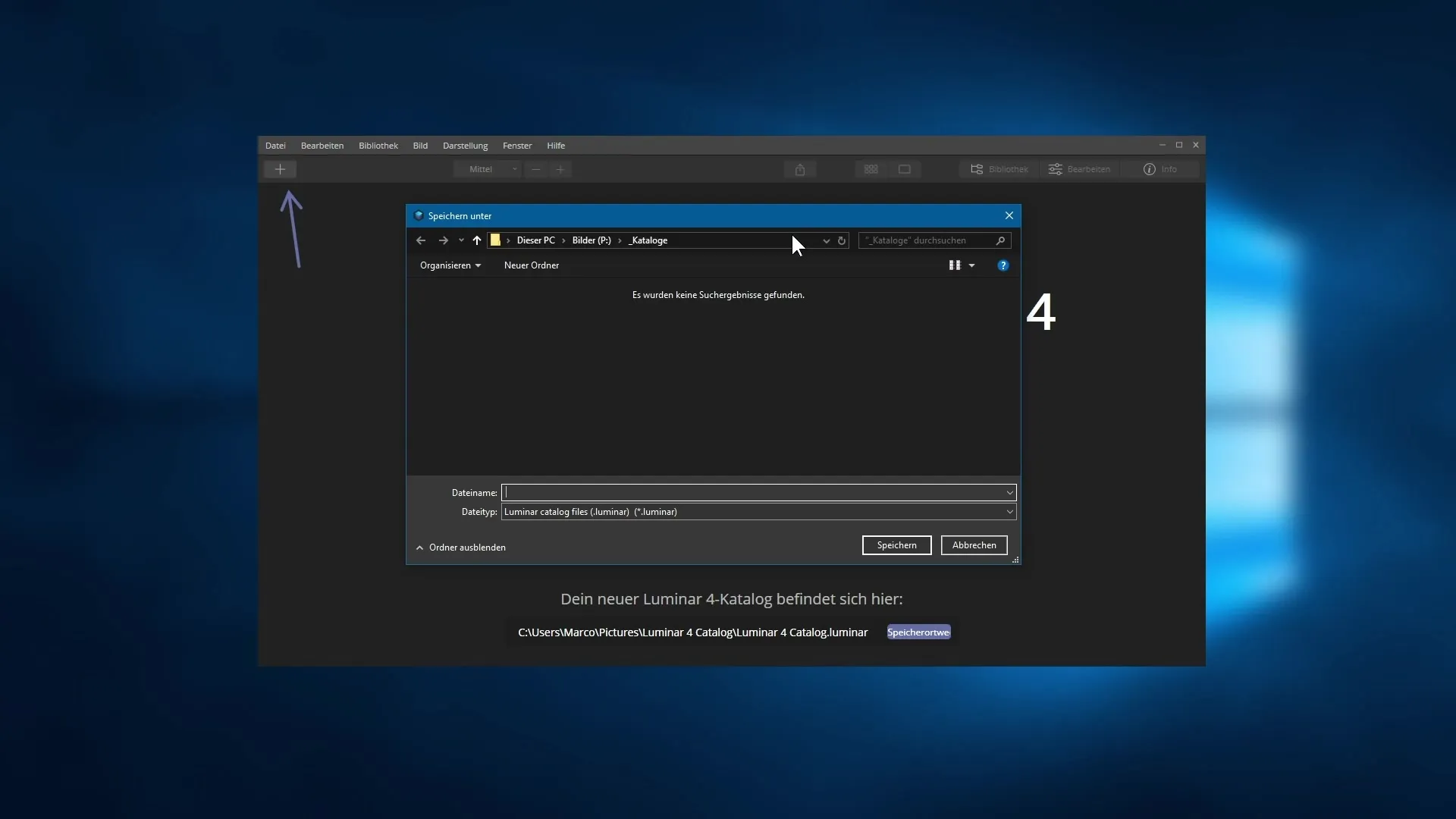Expand chevron after Bilder (P:) breadcrumb

point(620,240)
